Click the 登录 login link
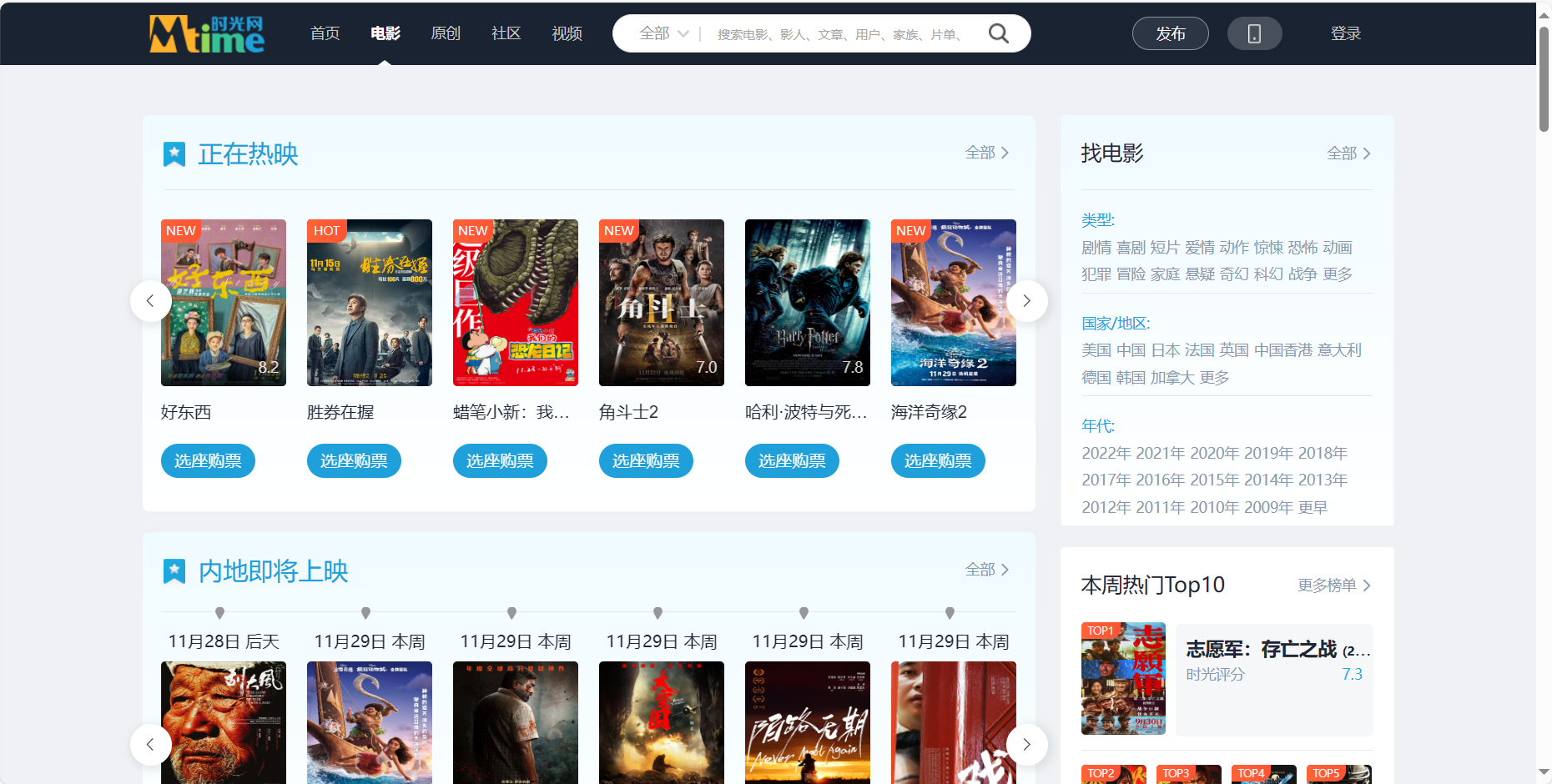Screen dimensions: 1552x784 (x=1345, y=33)
